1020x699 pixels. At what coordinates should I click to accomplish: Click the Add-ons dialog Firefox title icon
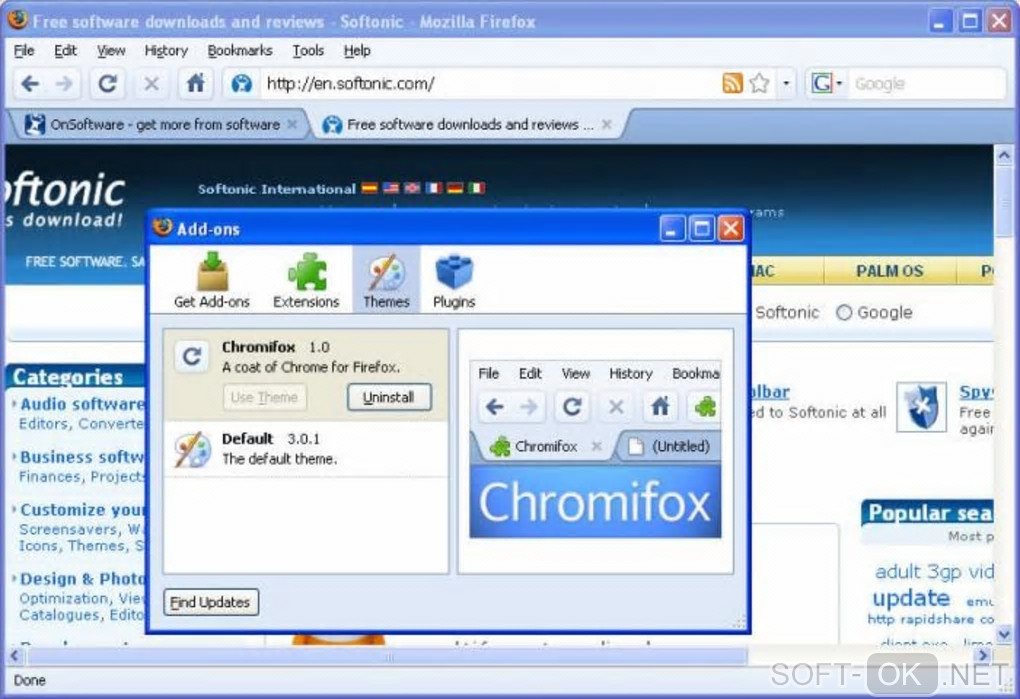coord(162,228)
